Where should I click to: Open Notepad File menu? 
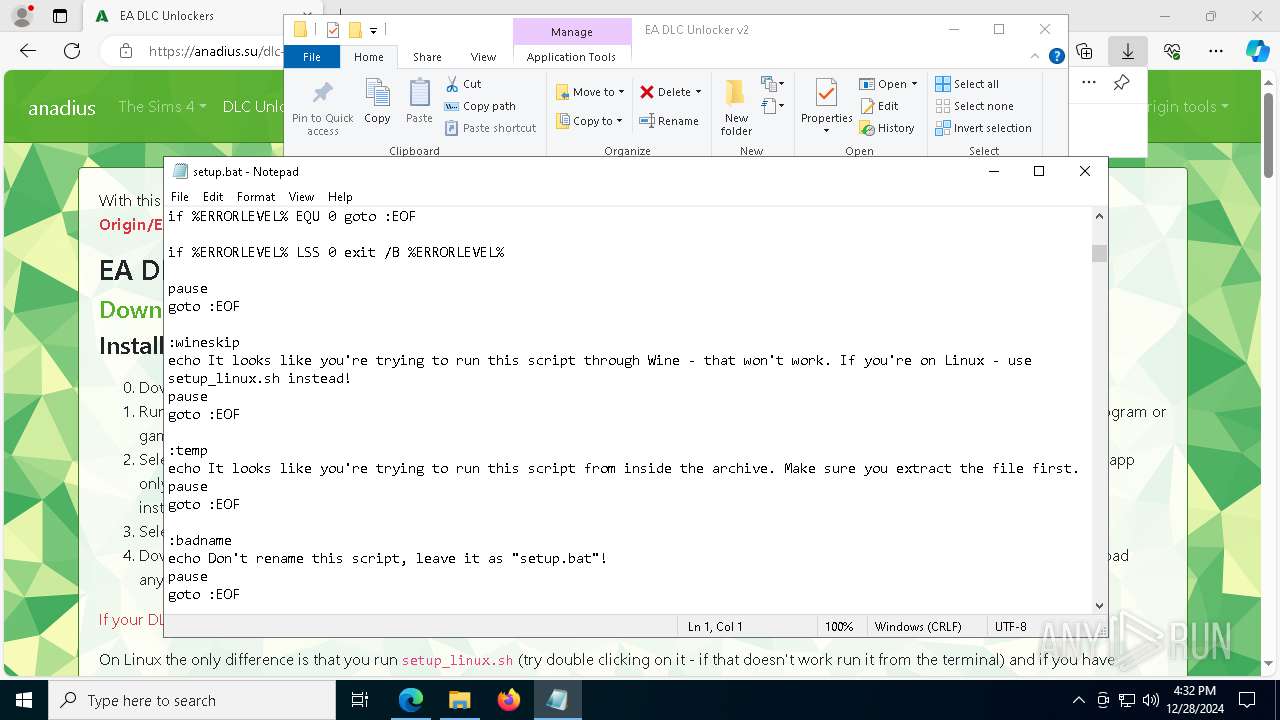click(x=180, y=197)
